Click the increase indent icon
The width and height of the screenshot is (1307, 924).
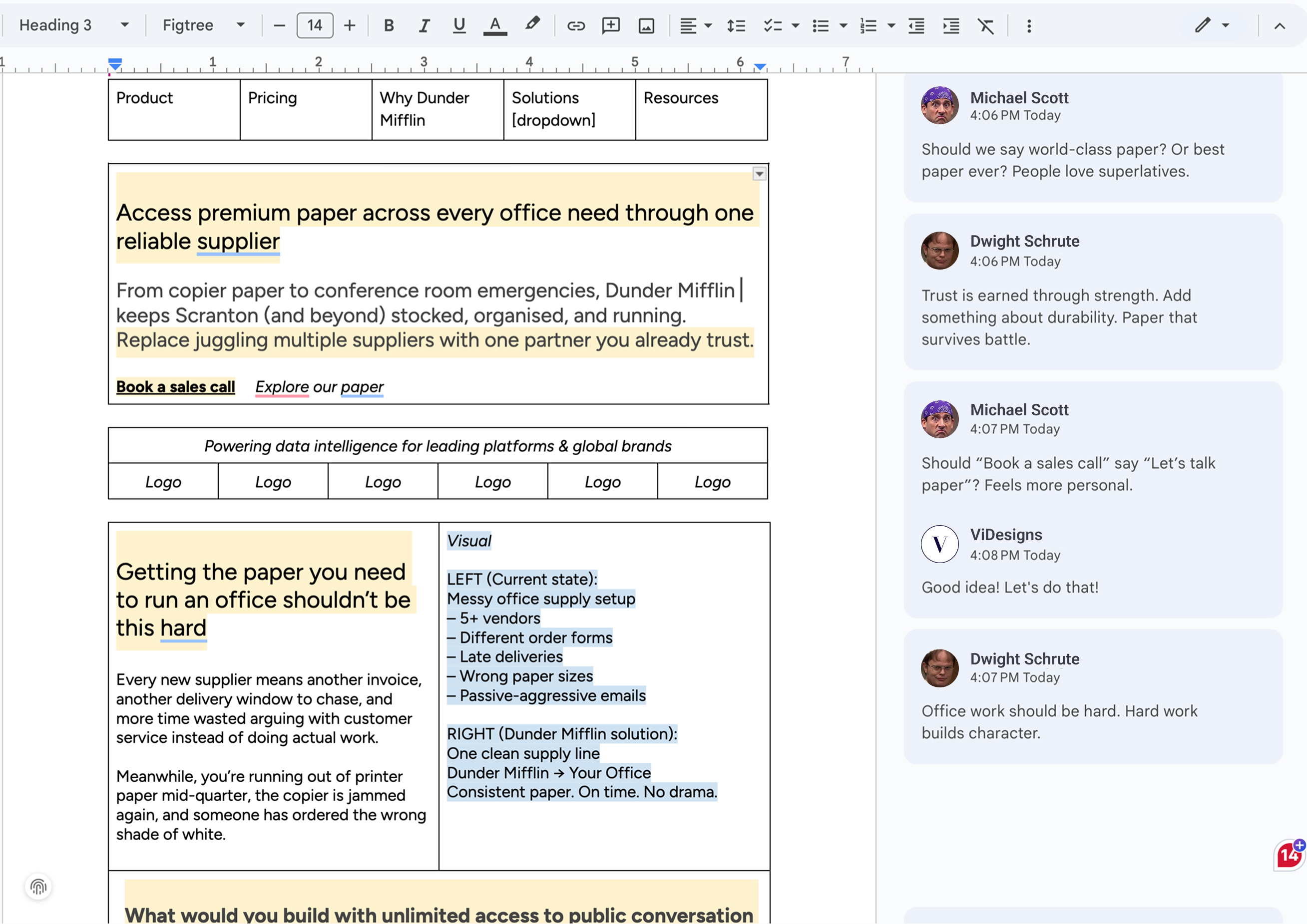tap(950, 25)
